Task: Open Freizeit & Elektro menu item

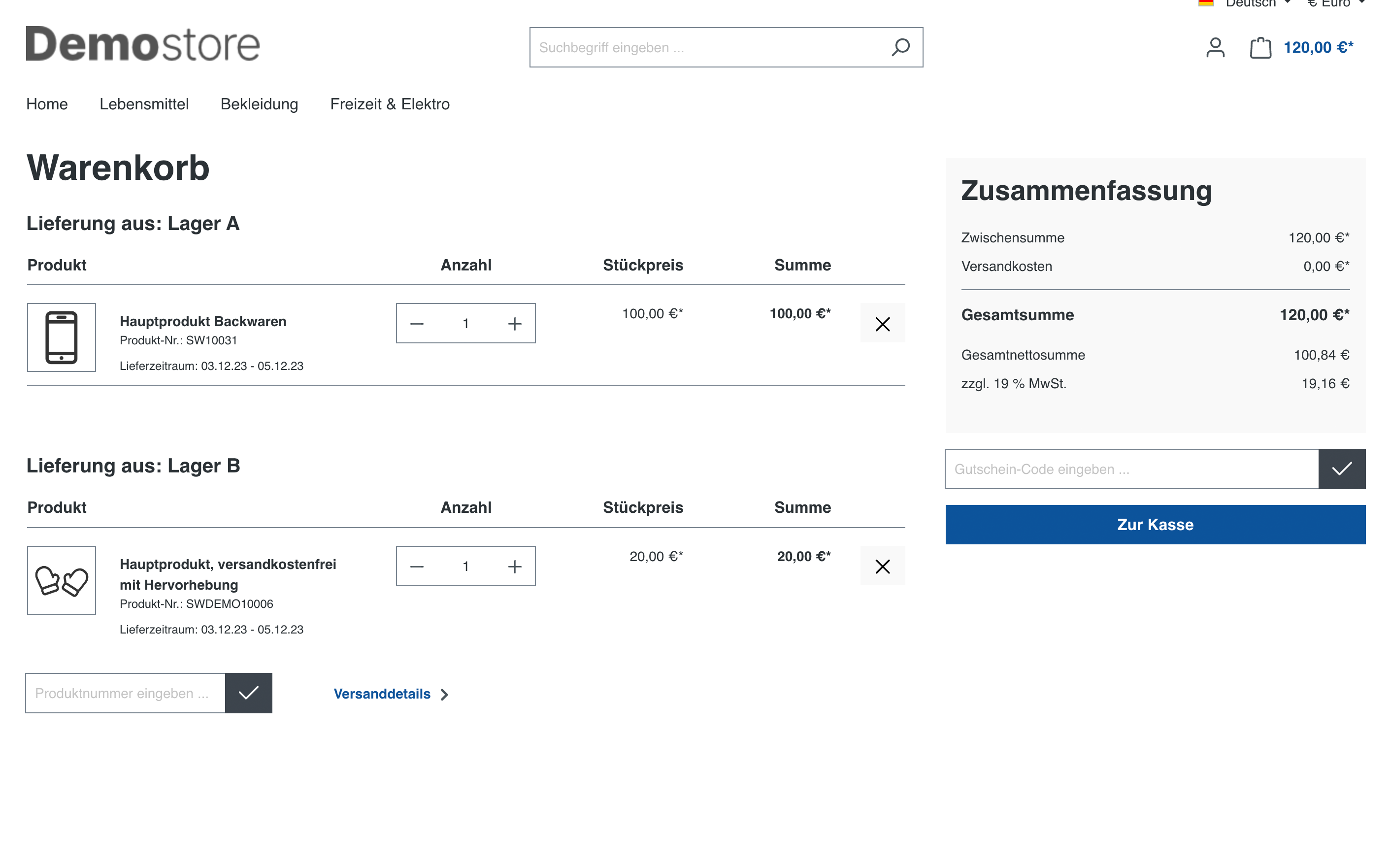Action: [390, 104]
